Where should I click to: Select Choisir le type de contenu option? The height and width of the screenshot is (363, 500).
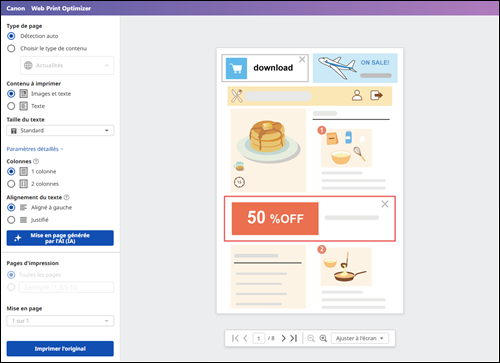click(x=11, y=48)
